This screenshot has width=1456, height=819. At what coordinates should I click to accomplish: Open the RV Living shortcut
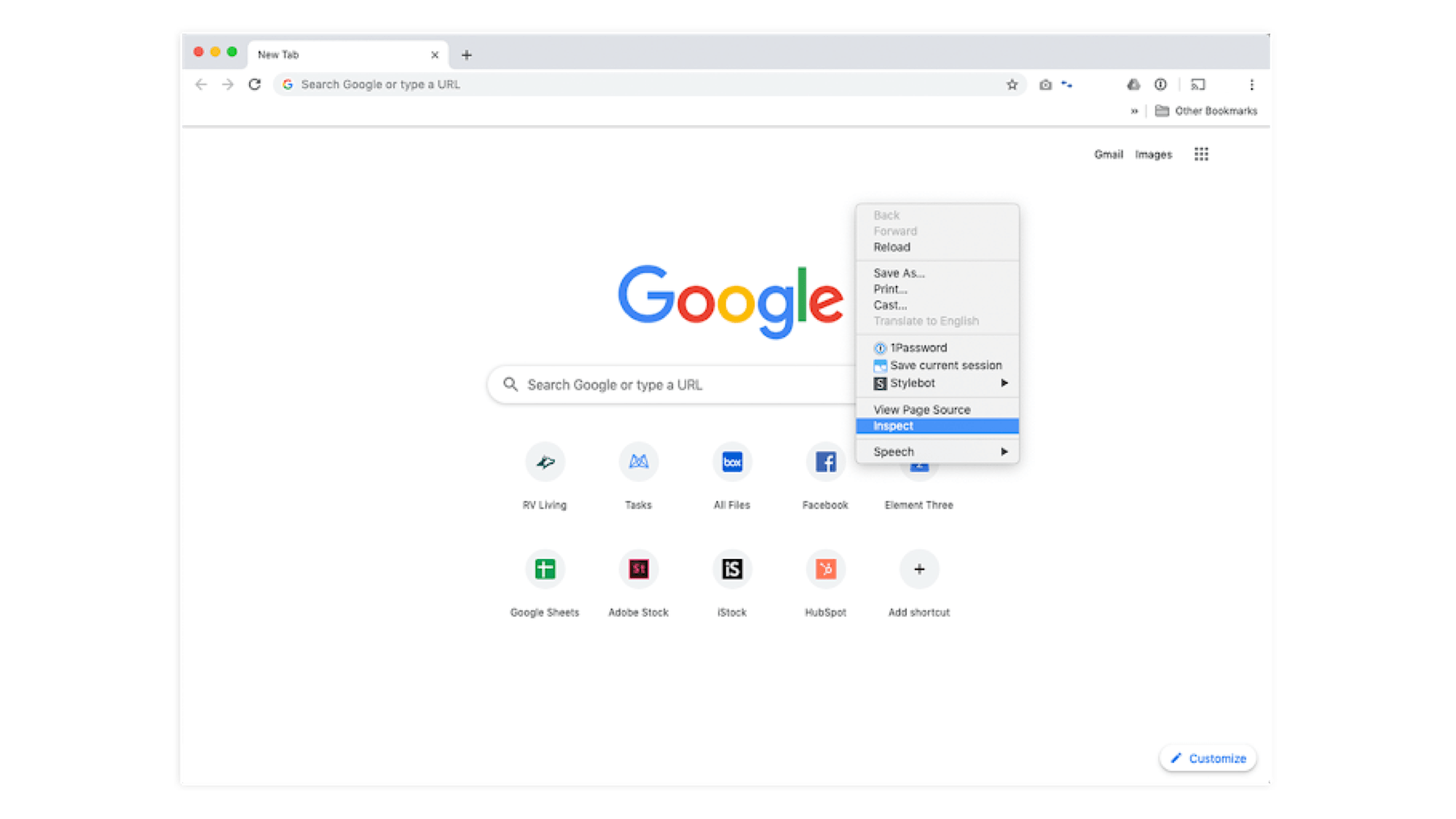pos(545,462)
